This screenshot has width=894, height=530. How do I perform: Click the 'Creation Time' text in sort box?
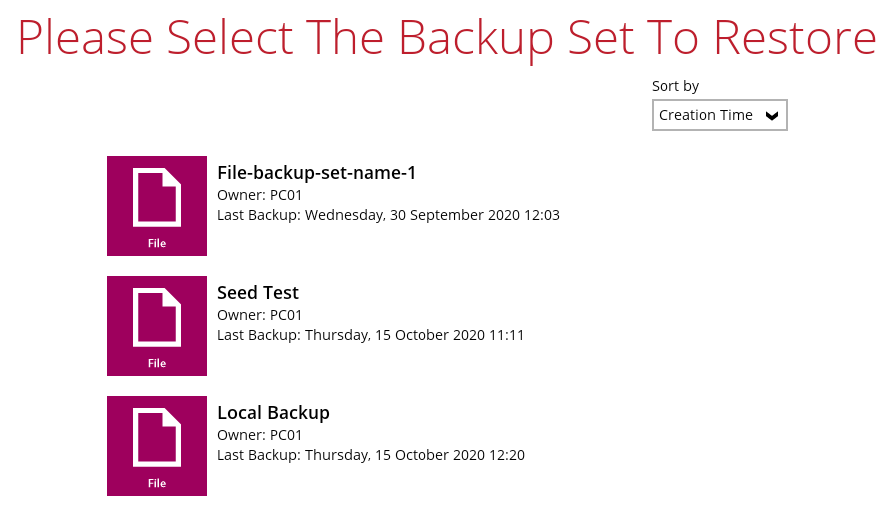click(x=705, y=115)
